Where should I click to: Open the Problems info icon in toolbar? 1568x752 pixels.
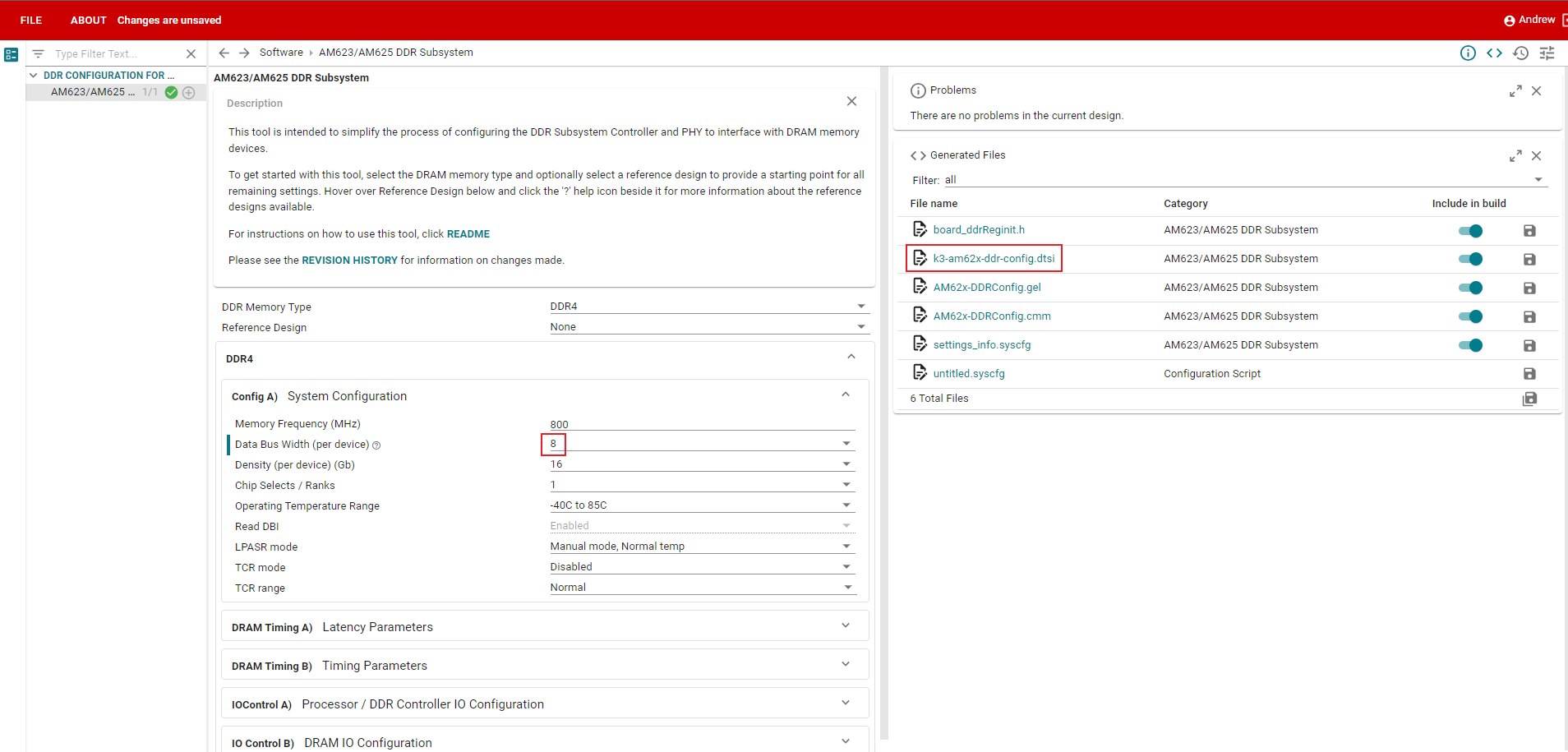pos(1468,53)
